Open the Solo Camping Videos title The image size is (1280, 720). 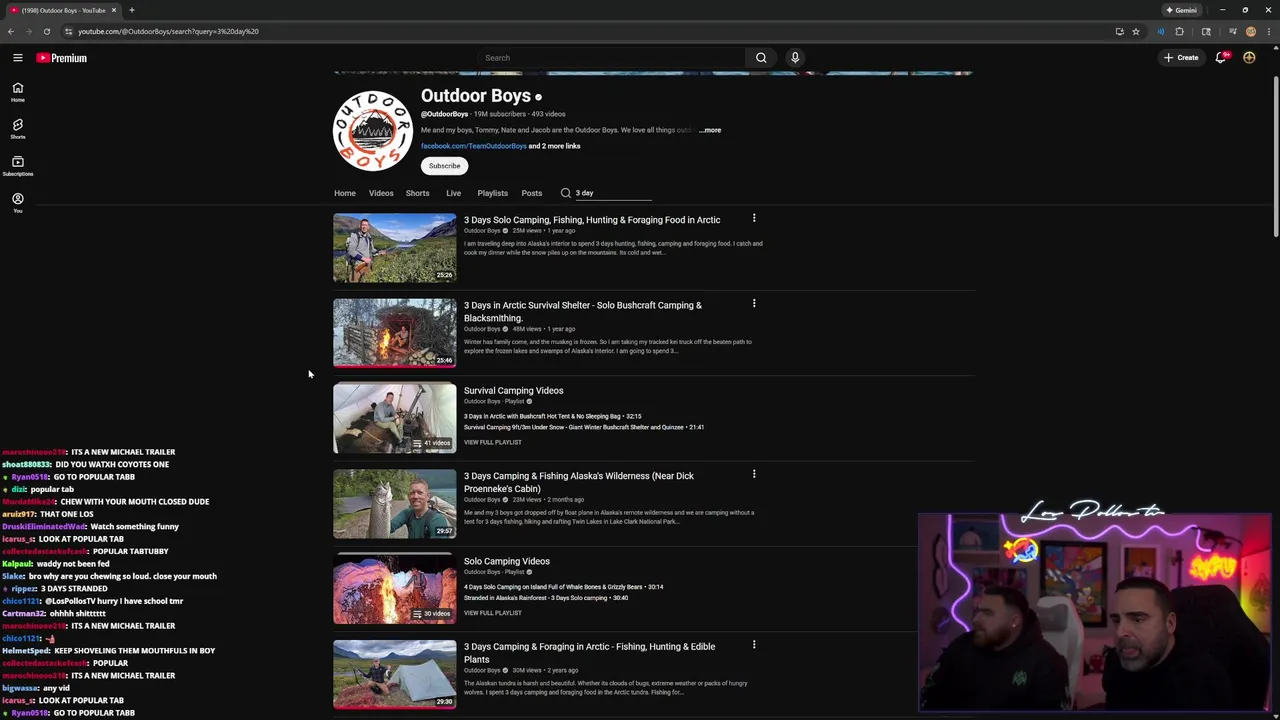click(x=506, y=562)
